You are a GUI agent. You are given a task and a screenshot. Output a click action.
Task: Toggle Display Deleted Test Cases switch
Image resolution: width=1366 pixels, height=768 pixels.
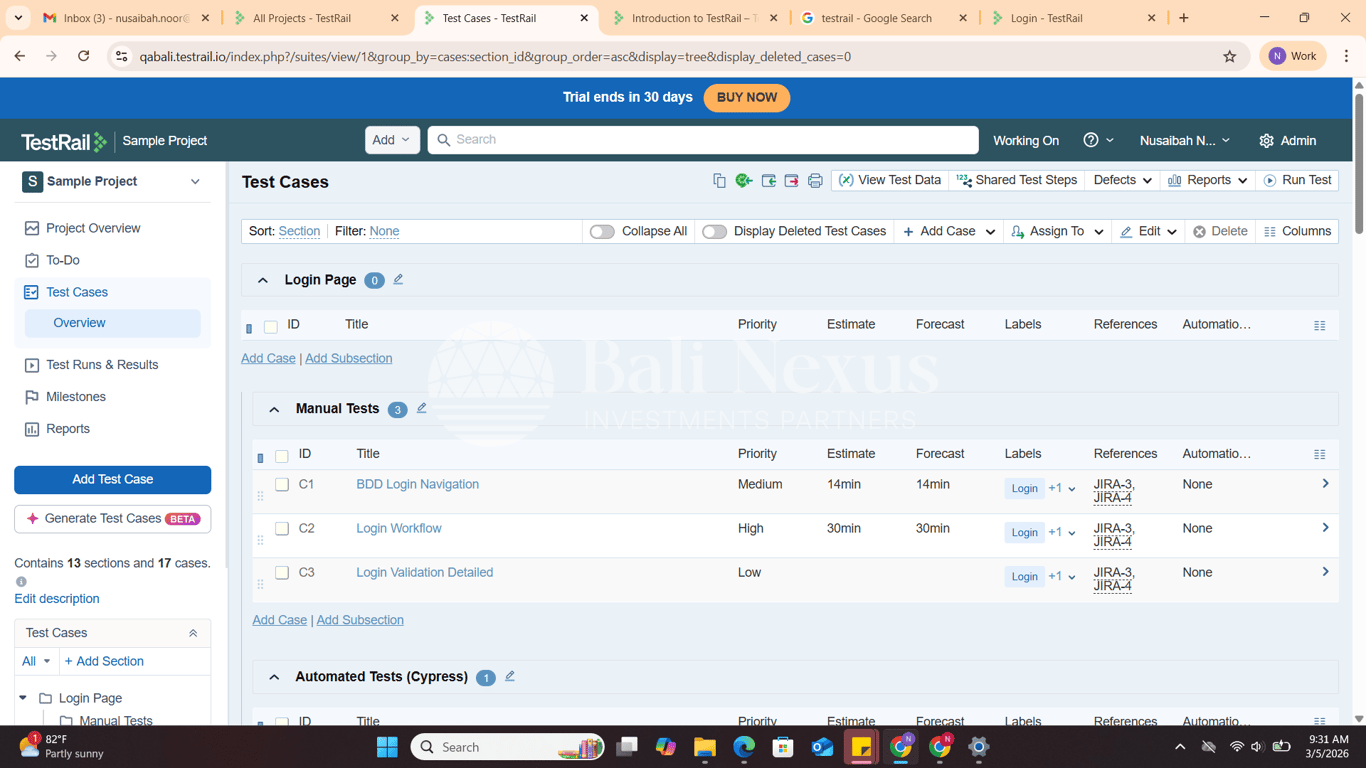click(714, 232)
